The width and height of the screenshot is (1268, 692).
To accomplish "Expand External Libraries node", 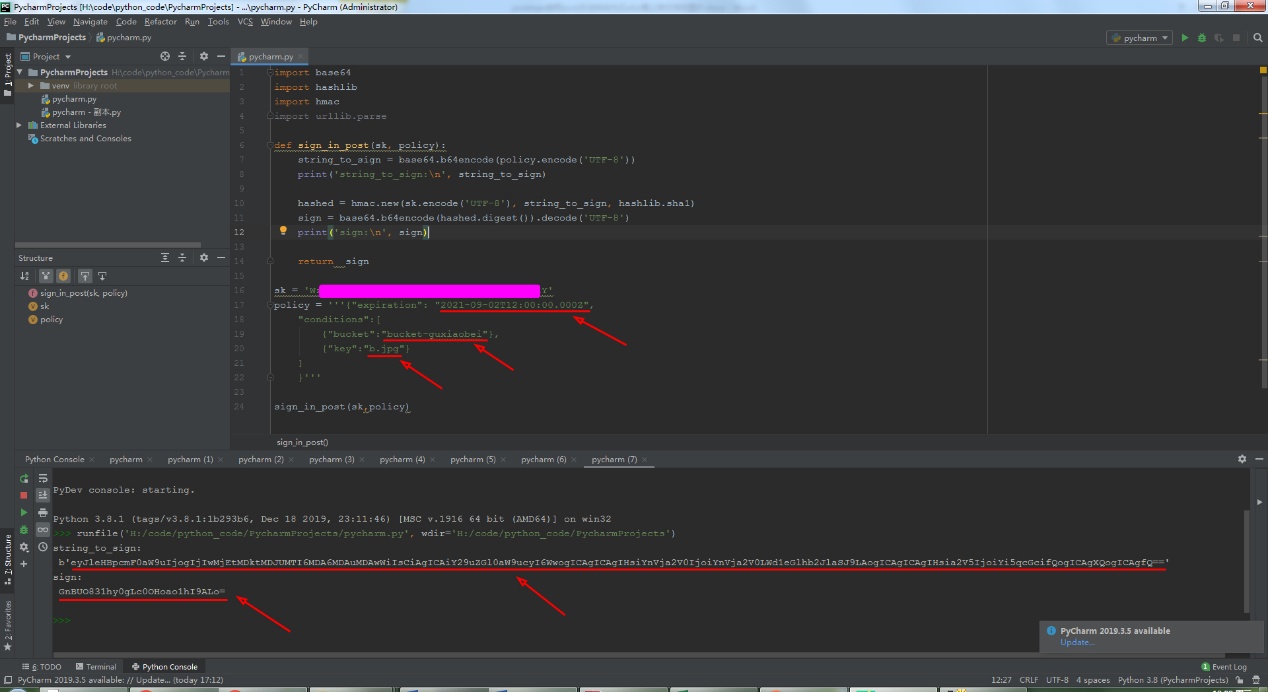I will pyautogui.click(x=19, y=125).
